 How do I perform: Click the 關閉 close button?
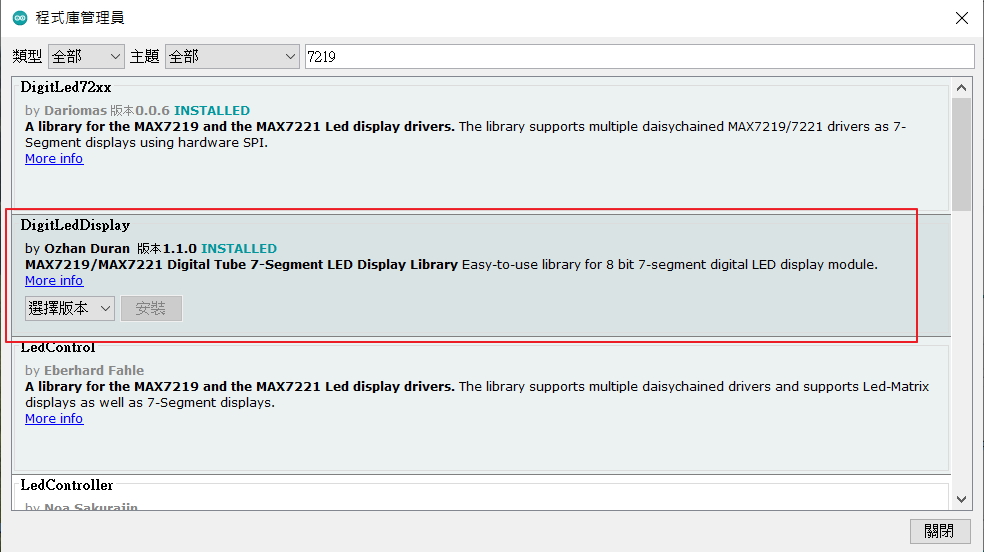tap(940, 531)
